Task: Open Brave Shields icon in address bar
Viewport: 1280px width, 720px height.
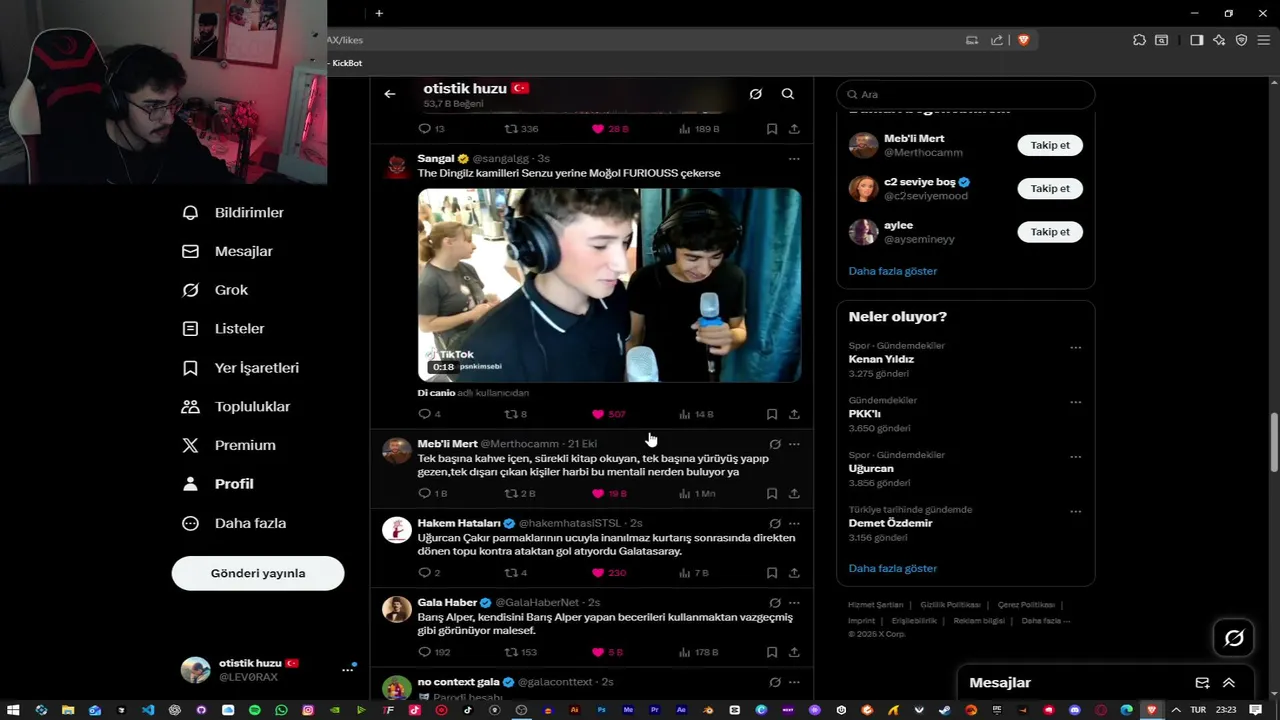Action: coord(1023,40)
